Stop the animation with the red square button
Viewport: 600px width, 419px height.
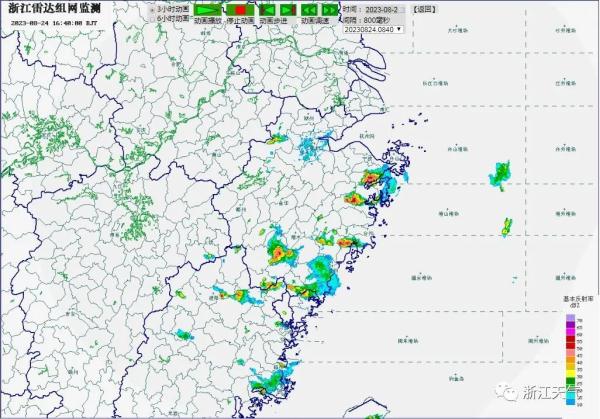point(240,10)
